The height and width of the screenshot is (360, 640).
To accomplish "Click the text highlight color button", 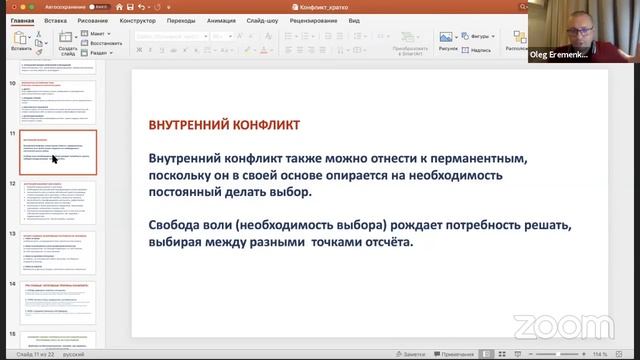I will 247,50.
